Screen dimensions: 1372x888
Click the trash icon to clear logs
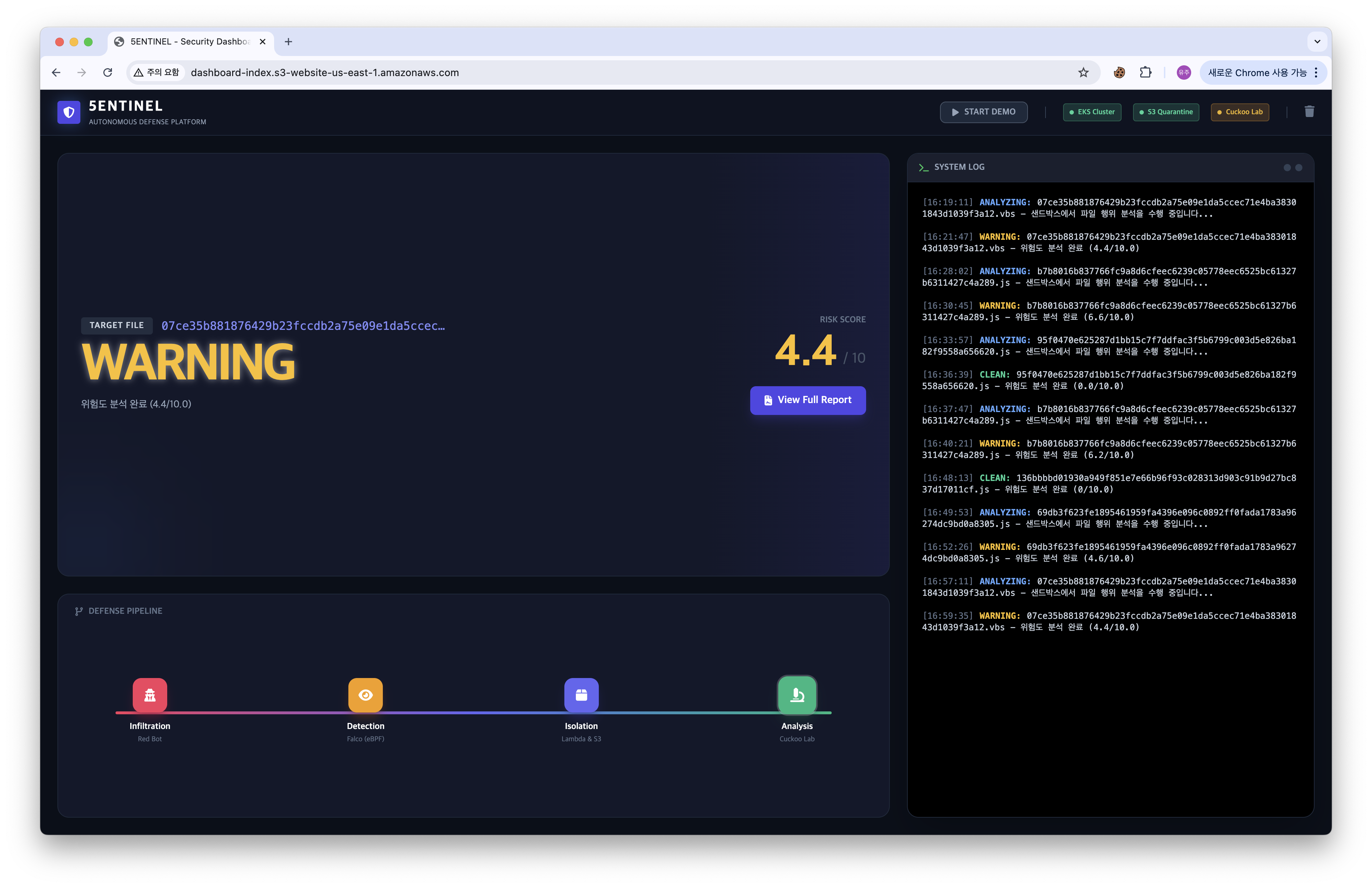pyautogui.click(x=1309, y=112)
